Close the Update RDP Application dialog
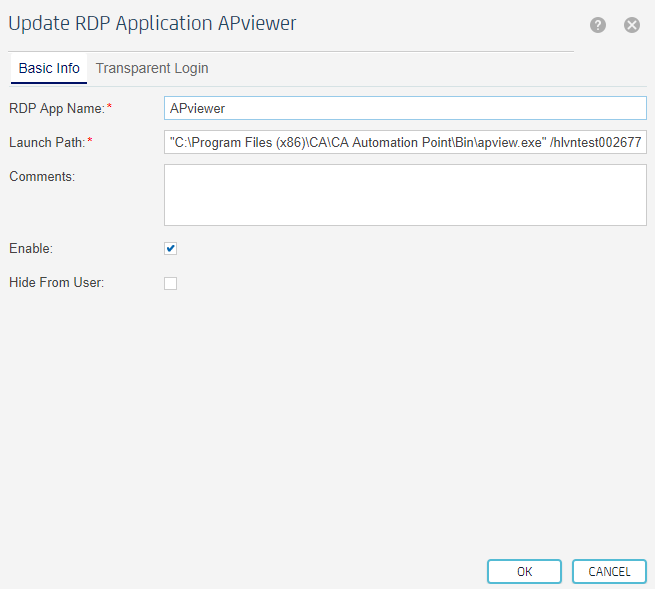The image size is (655, 589). pos(632,25)
